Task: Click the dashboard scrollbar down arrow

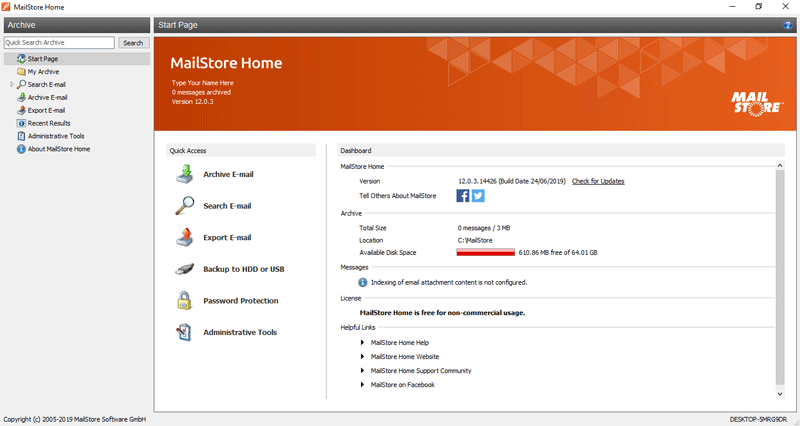Action: pyautogui.click(x=780, y=393)
